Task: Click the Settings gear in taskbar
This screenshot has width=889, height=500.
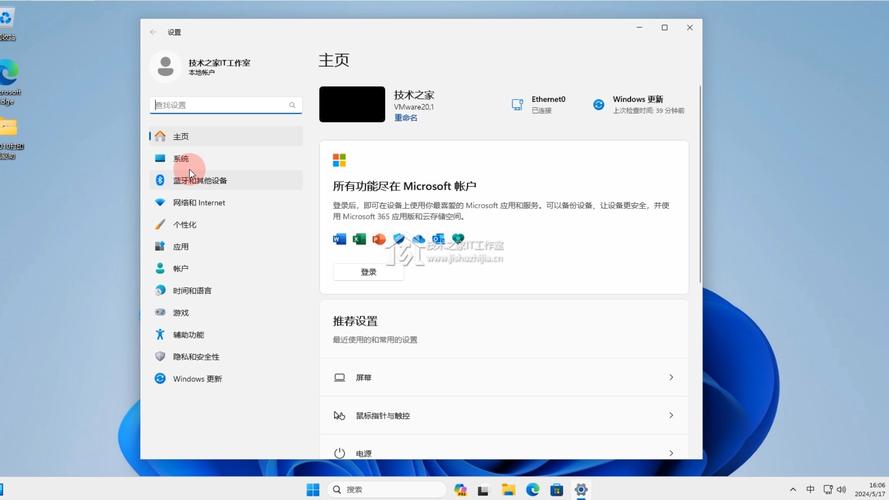Action: [x=581, y=489]
